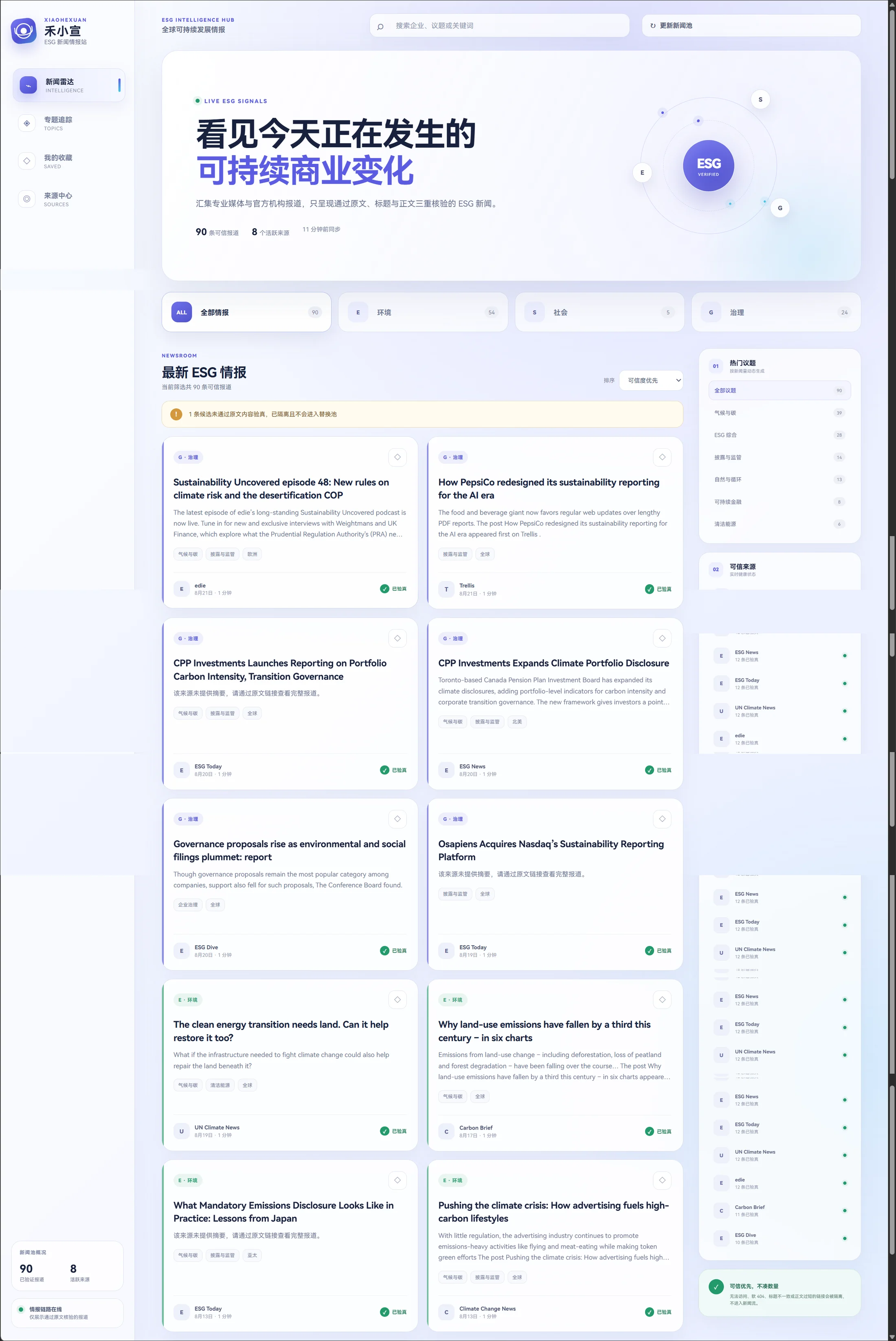
Task: Save the CPP Investments Expands Climate Portfolio article
Action: click(x=662, y=639)
